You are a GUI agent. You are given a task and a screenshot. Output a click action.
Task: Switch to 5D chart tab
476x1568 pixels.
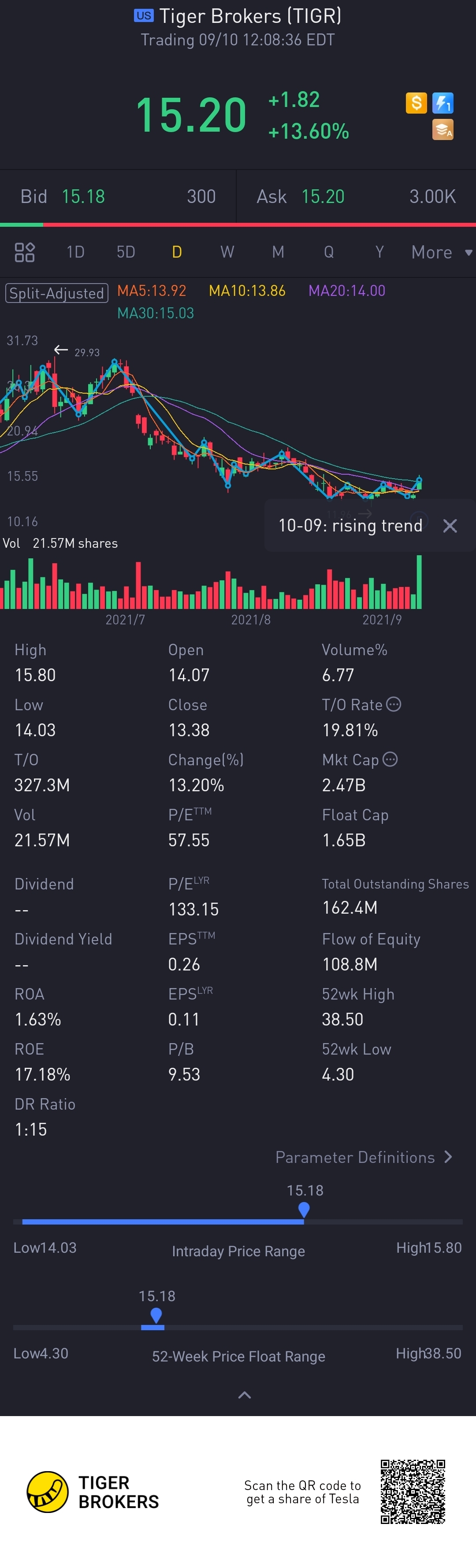click(x=126, y=252)
